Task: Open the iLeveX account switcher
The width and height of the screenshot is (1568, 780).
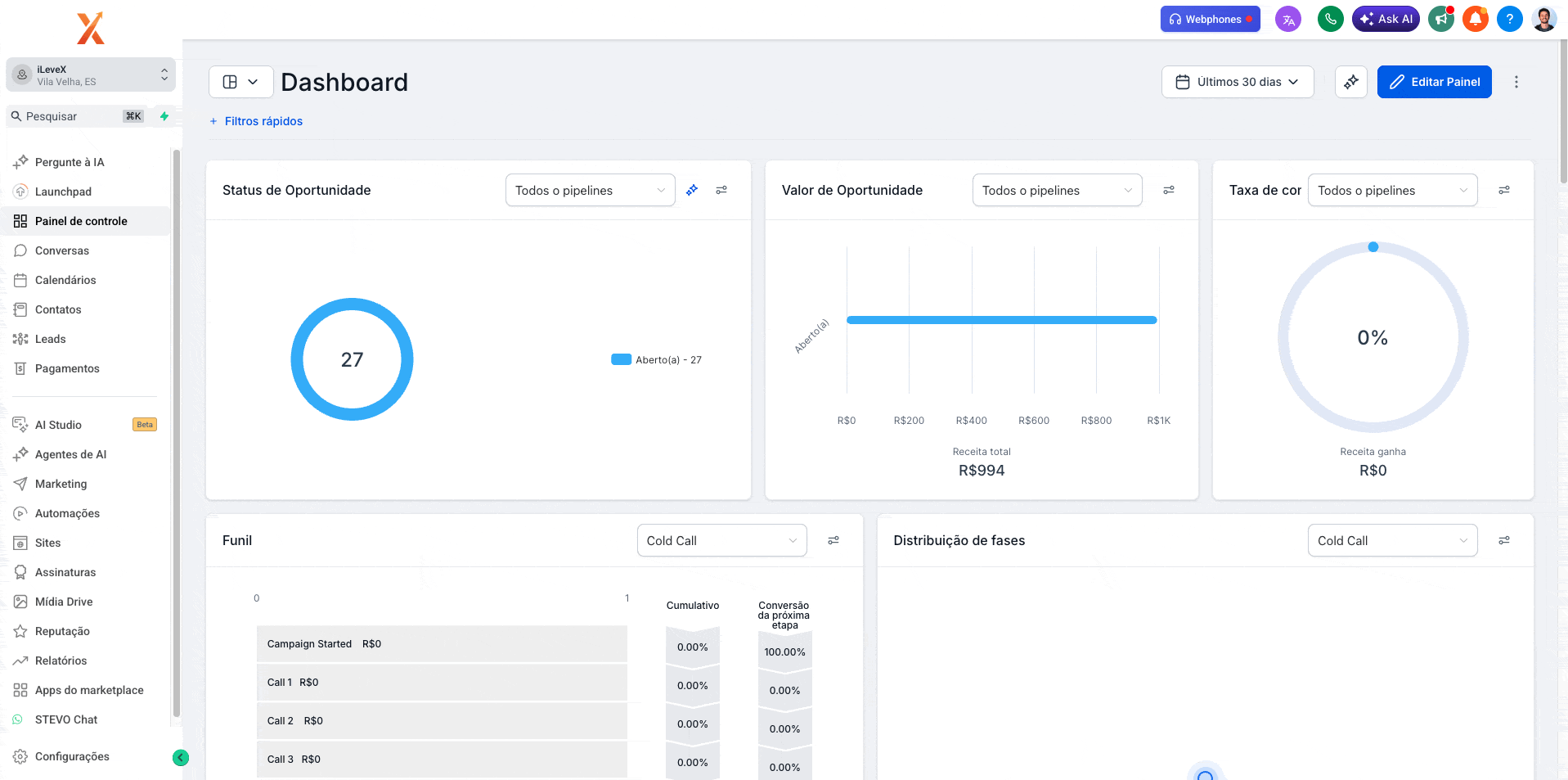Action: click(91, 74)
